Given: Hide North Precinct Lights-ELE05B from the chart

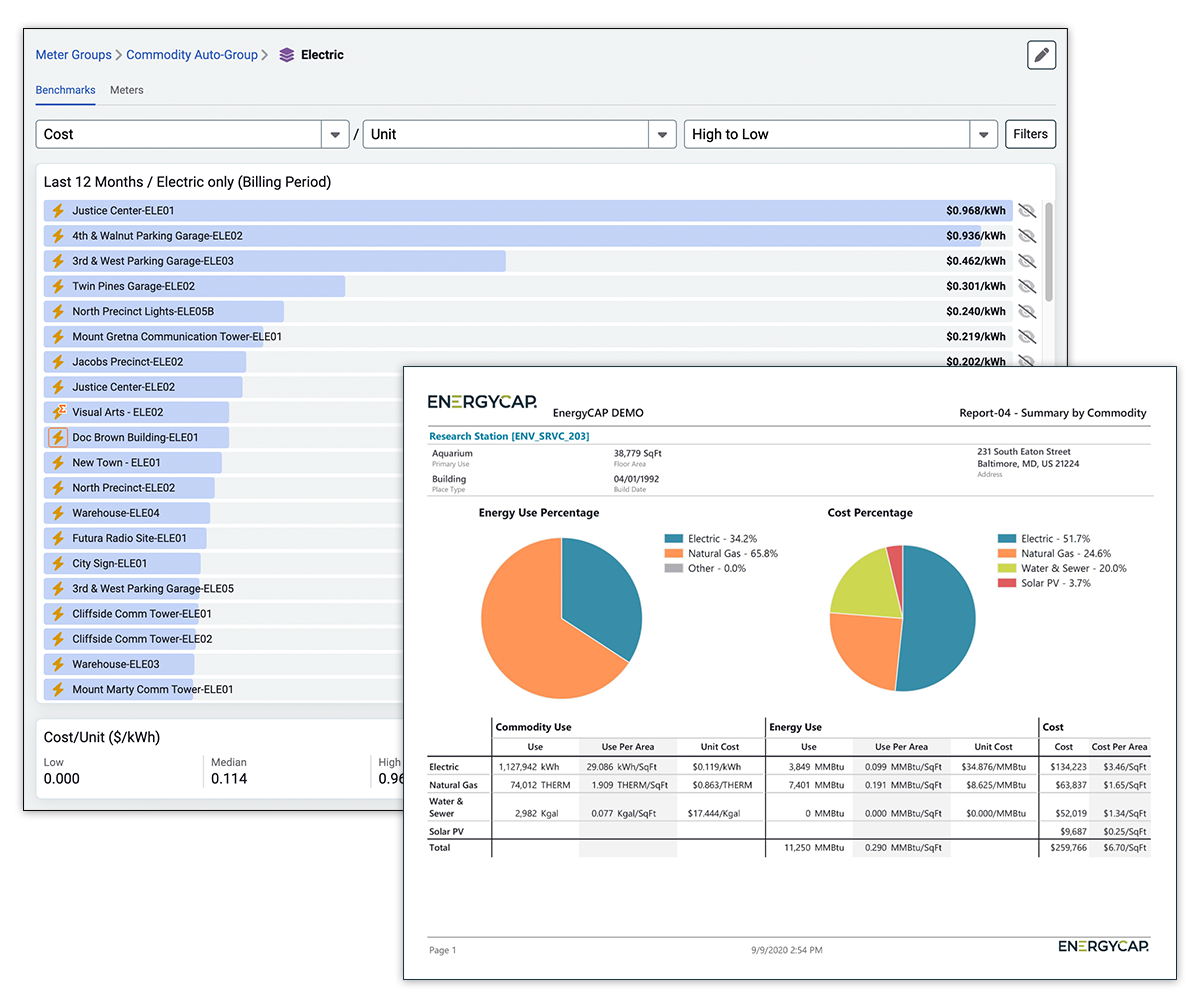Looking at the screenshot, I should tap(1026, 311).
